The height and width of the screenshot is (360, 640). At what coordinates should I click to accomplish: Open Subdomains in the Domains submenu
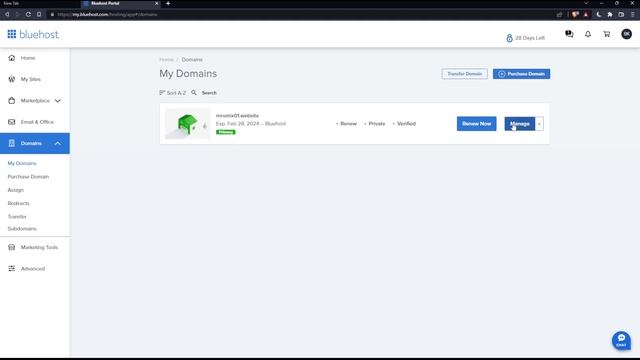[22, 229]
